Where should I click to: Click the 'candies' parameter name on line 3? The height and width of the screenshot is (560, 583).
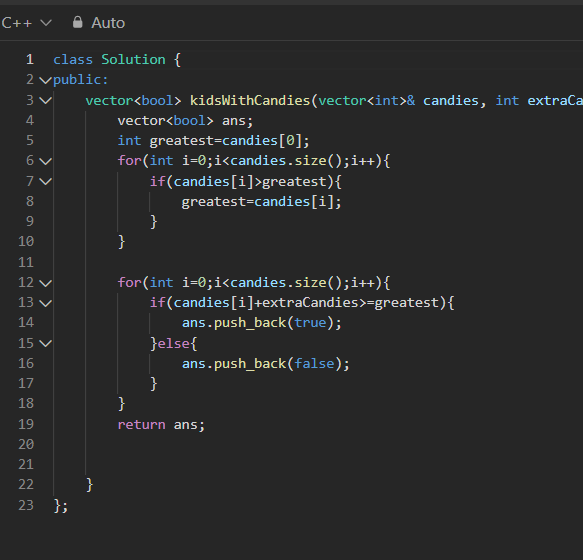point(451,100)
